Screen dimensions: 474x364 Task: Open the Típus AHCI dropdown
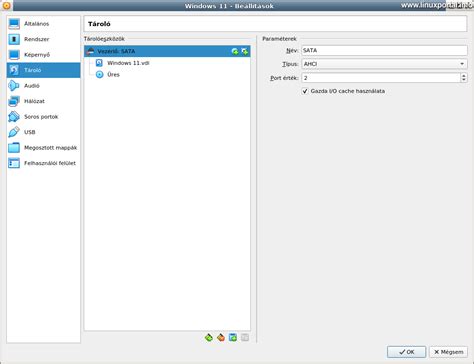point(384,64)
